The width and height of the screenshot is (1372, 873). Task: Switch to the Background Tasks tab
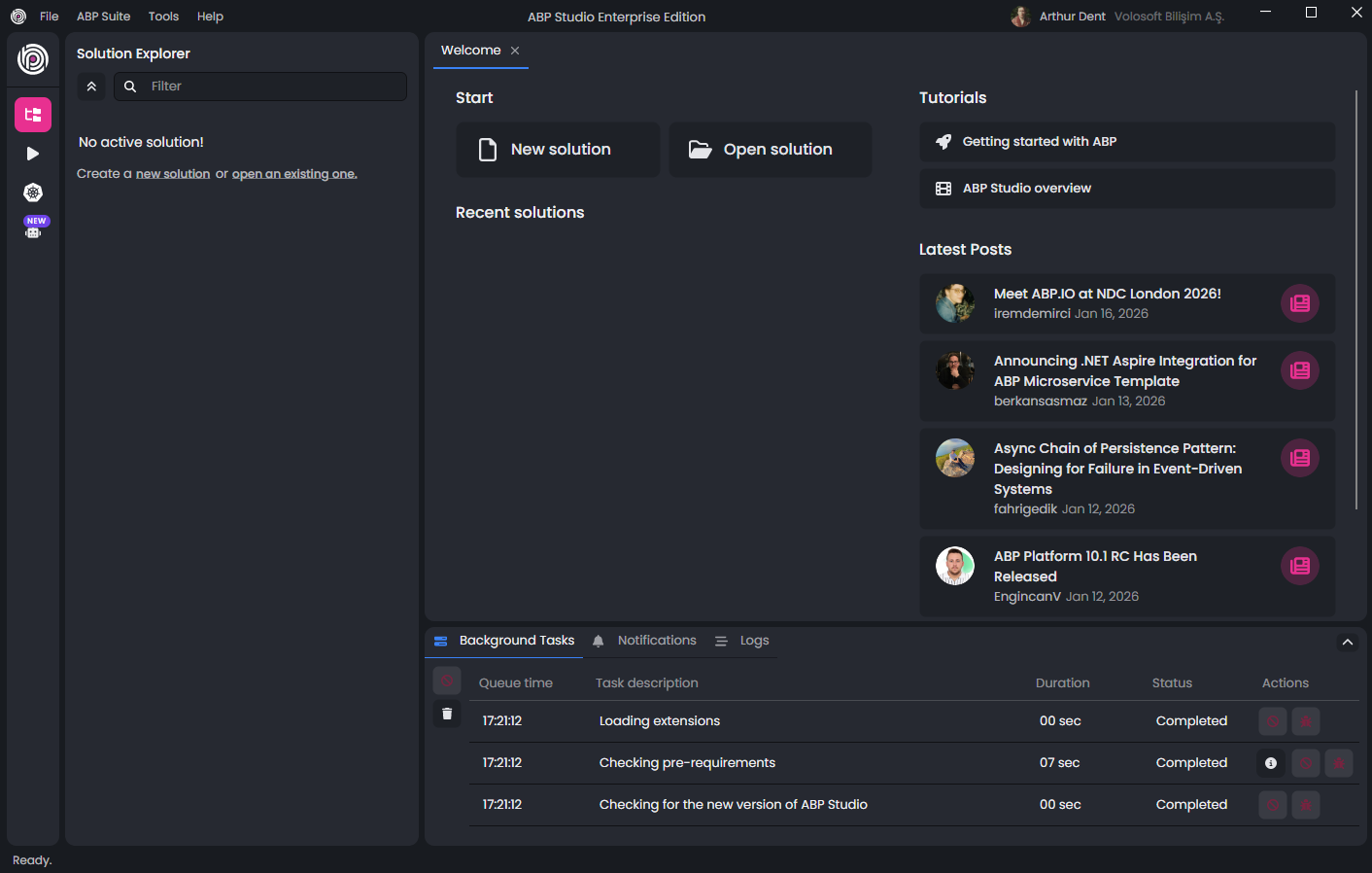[x=504, y=641]
